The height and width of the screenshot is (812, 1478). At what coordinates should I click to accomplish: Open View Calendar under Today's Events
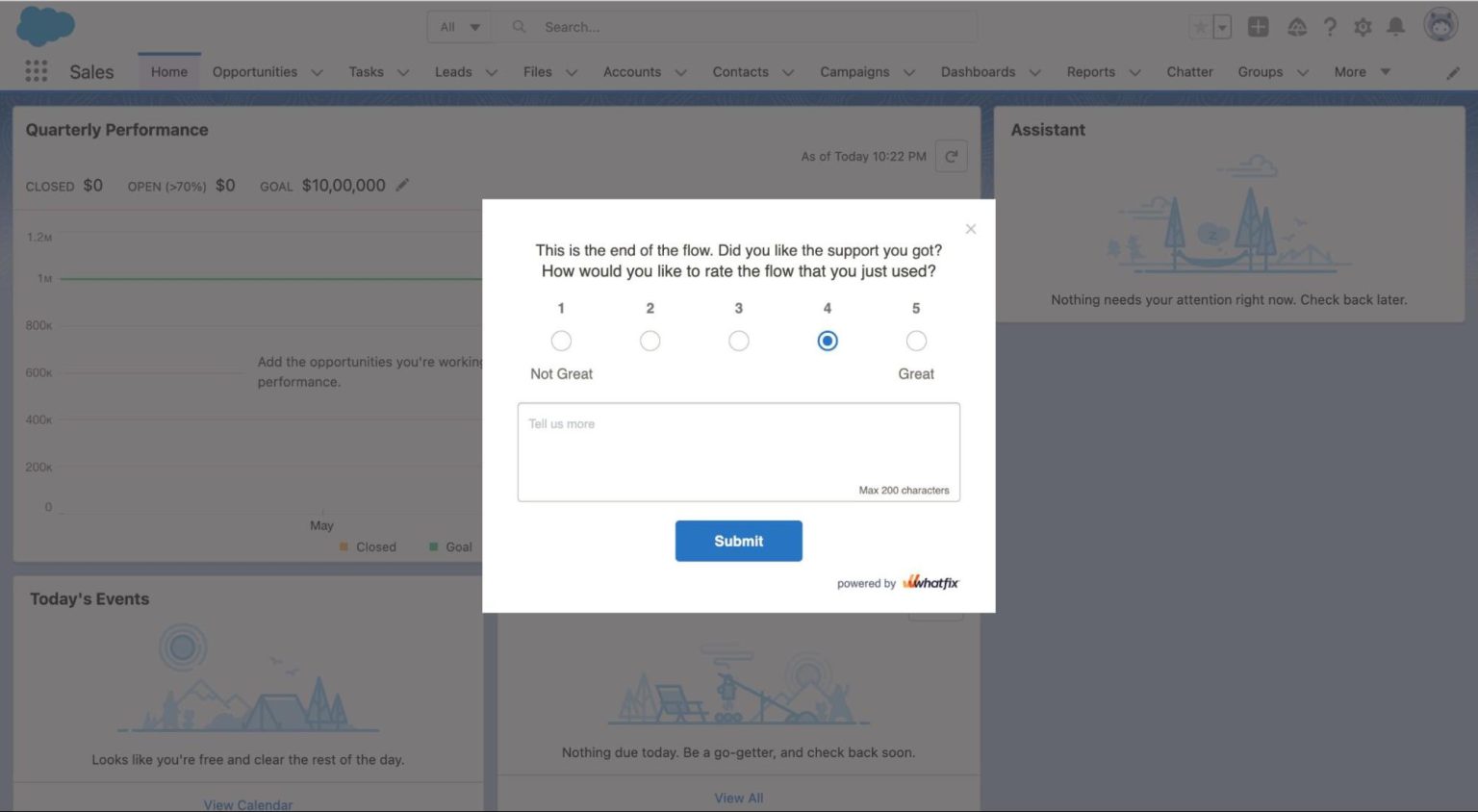click(247, 804)
